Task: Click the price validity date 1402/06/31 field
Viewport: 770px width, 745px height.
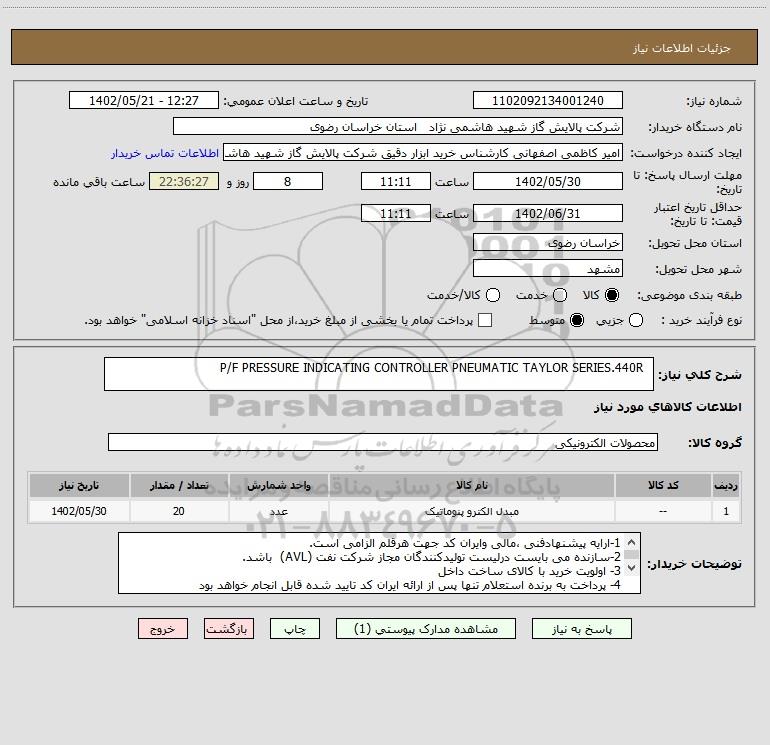Action: [548, 213]
